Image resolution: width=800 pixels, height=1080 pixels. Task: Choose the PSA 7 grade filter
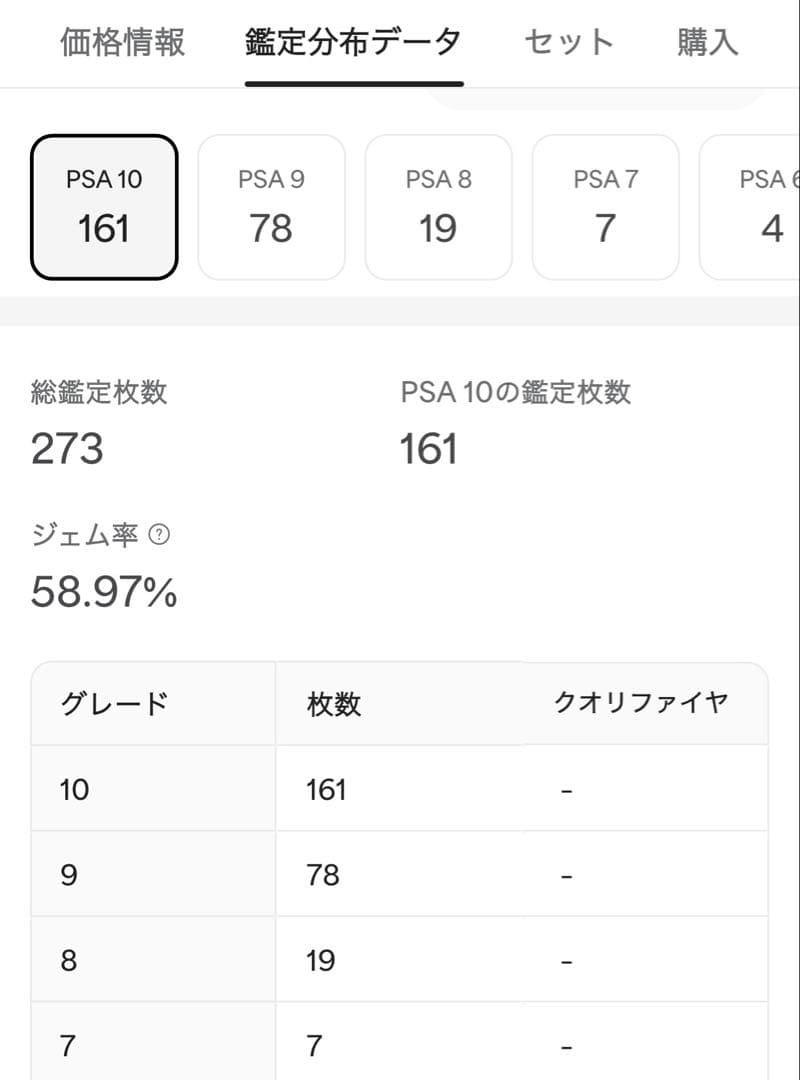[605, 205]
